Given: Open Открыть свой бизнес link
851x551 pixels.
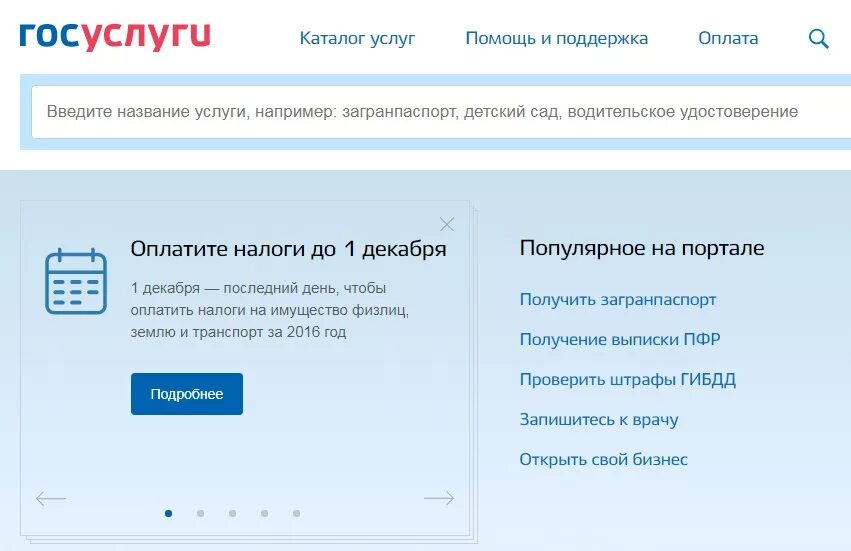Looking at the screenshot, I should coord(604,460).
